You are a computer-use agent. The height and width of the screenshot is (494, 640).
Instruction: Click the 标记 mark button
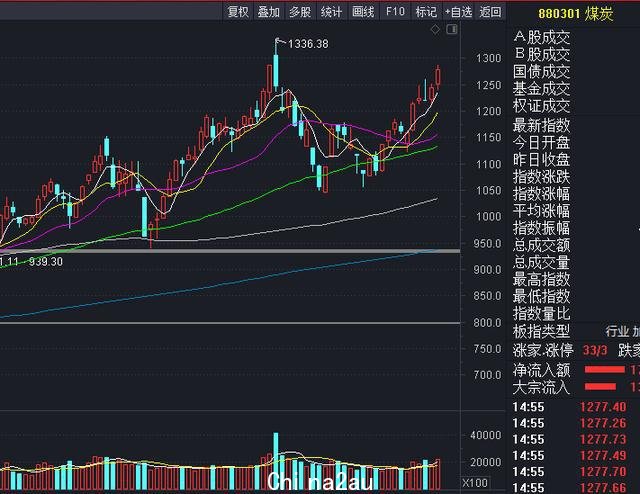[426, 12]
